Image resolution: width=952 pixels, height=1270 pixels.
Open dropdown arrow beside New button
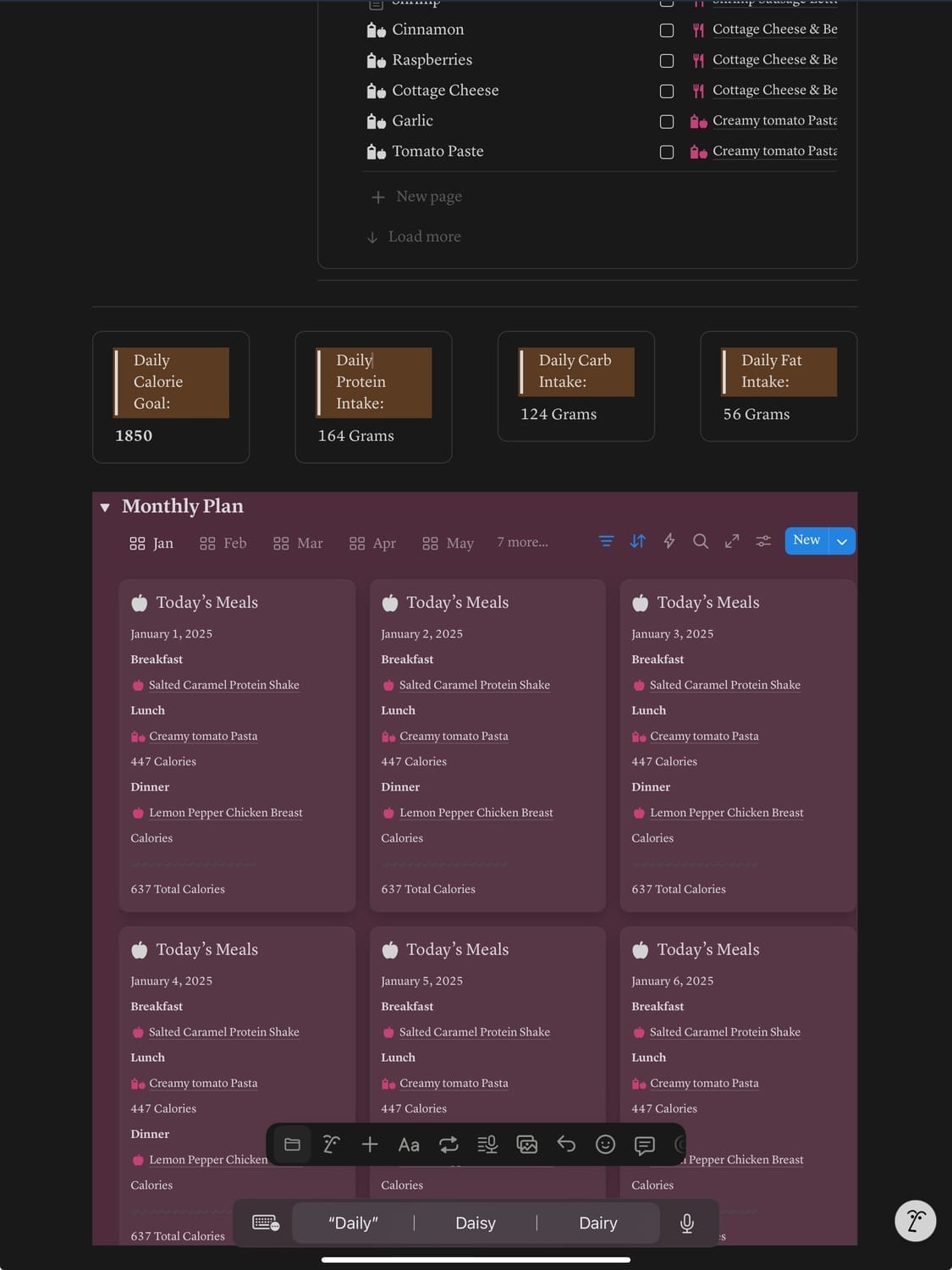click(x=842, y=542)
